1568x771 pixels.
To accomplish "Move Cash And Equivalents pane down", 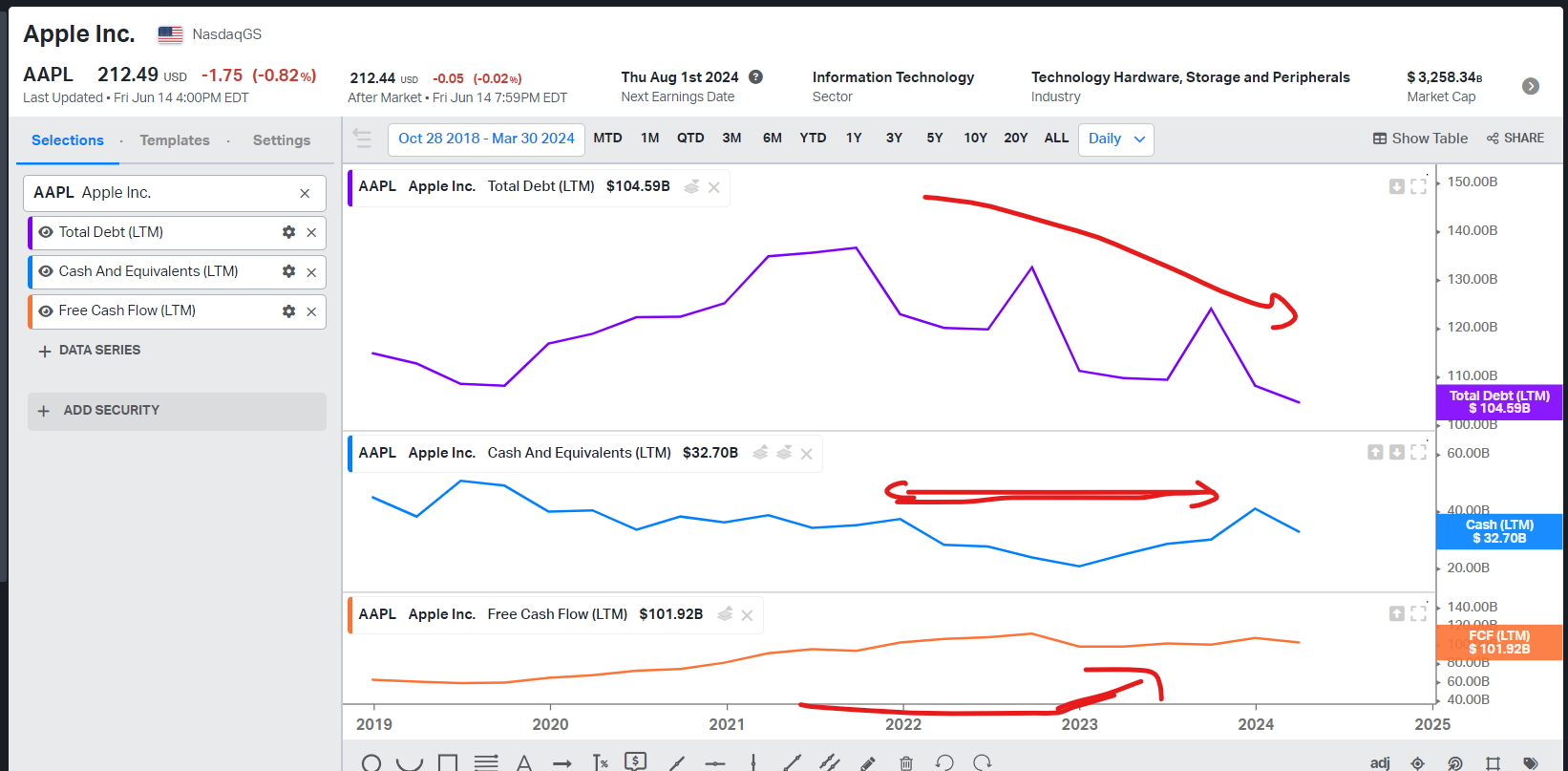I will click(x=1396, y=452).
